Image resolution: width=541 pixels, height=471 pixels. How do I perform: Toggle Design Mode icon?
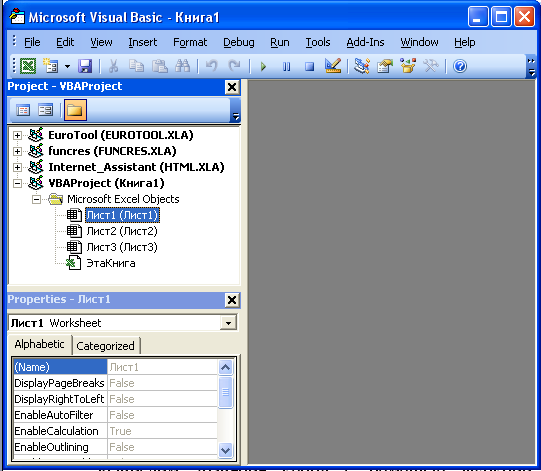pyautogui.click(x=333, y=66)
